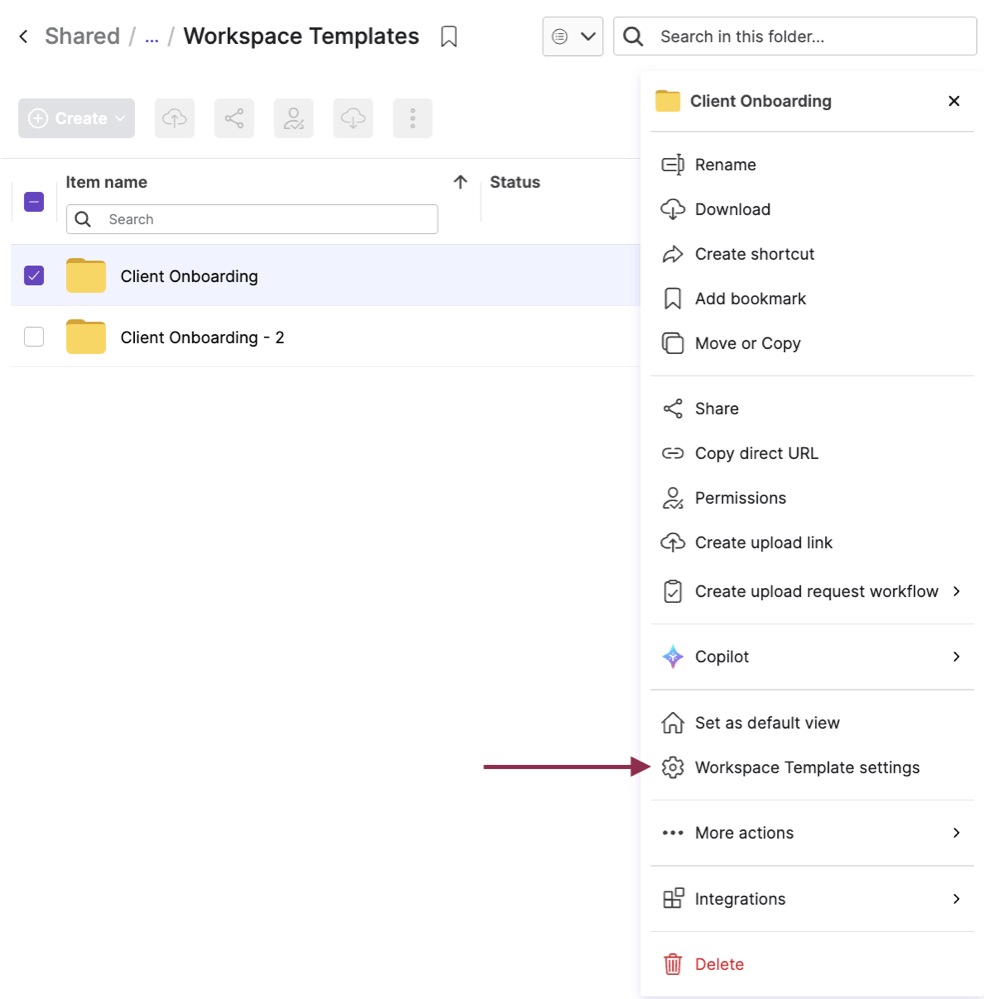Click the Share icon in the toolbar
This screenshot has width=984, height=999.
pyautogui.click(x=234, y=118)
